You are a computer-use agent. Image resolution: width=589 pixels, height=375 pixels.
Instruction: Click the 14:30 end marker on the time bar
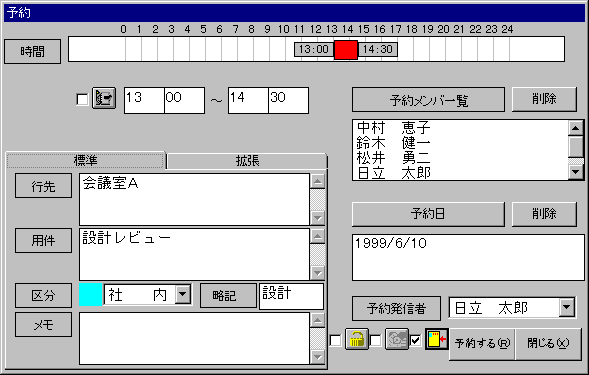pyautogui.click(x=378, y=49)
